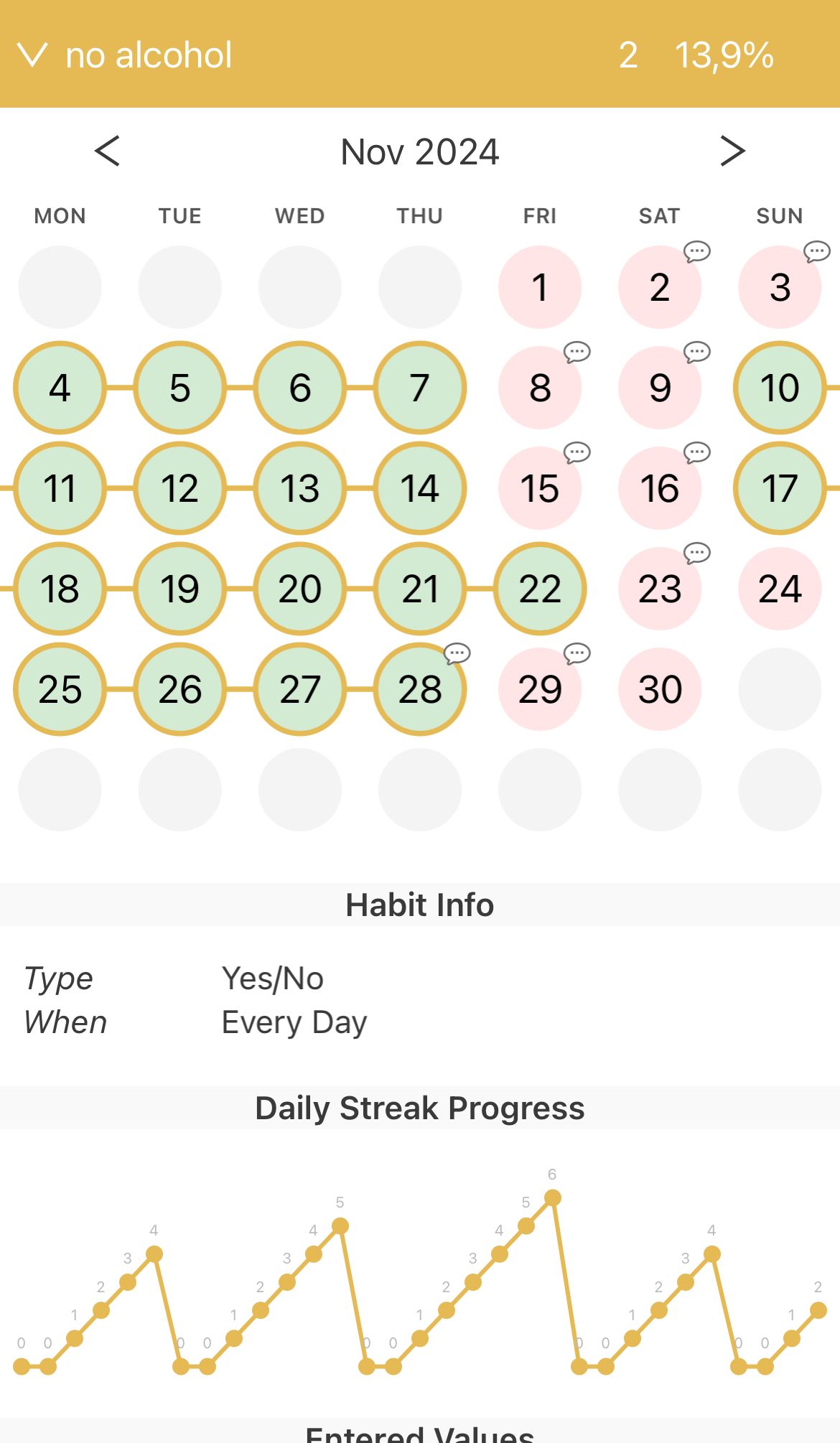Toggle completion for November 1
Viewport: 840px width, 1443px height.
[540, 287]
